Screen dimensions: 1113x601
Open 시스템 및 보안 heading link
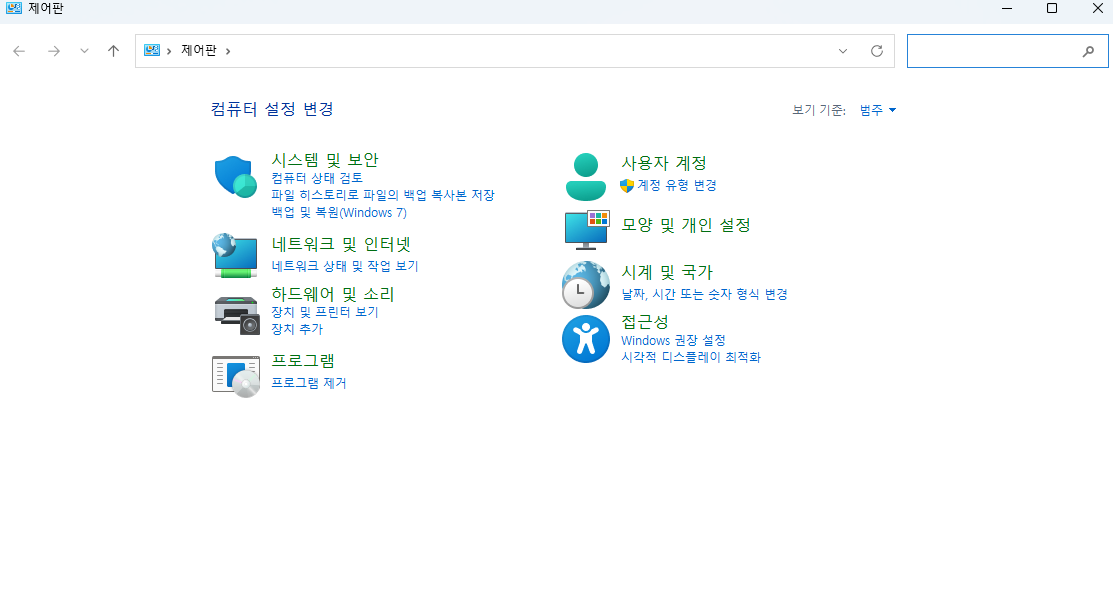click(325, 160)
